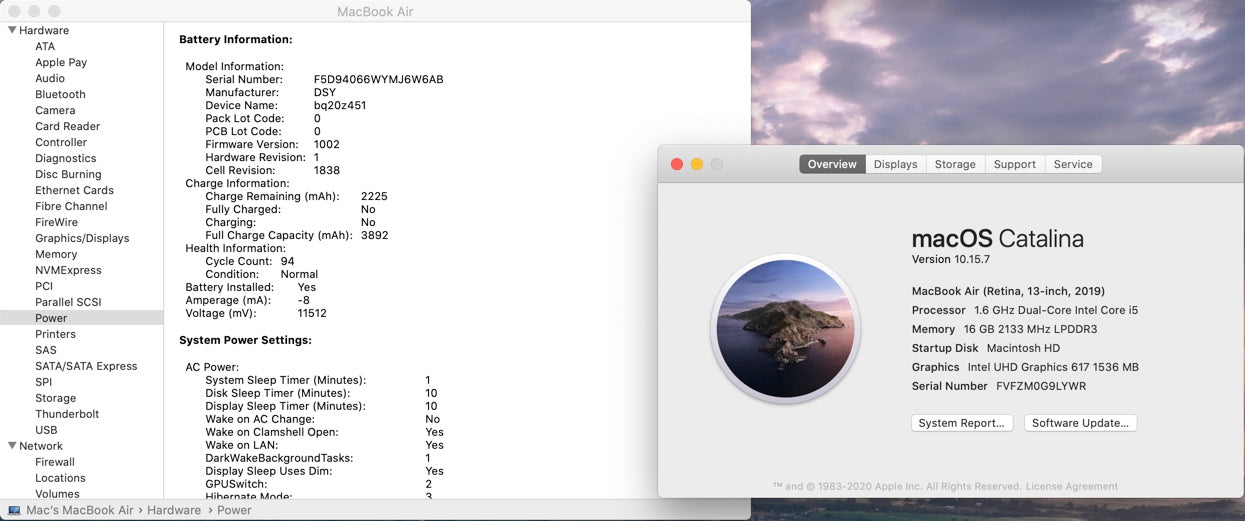Click the computer icon in the path bar
Screen dimensions: 1245x521
click(14, 510)
